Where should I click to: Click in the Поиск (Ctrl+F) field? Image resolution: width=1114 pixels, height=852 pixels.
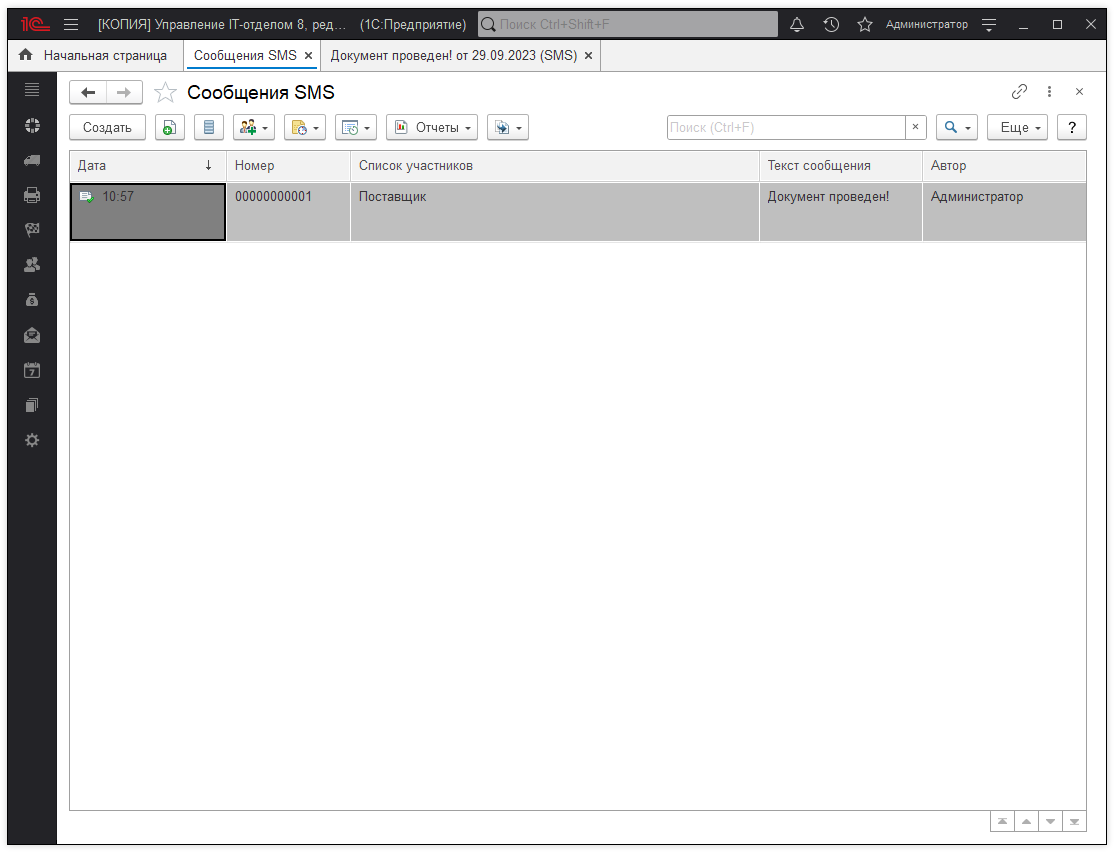pyautogui.click(x=786, y=128)
